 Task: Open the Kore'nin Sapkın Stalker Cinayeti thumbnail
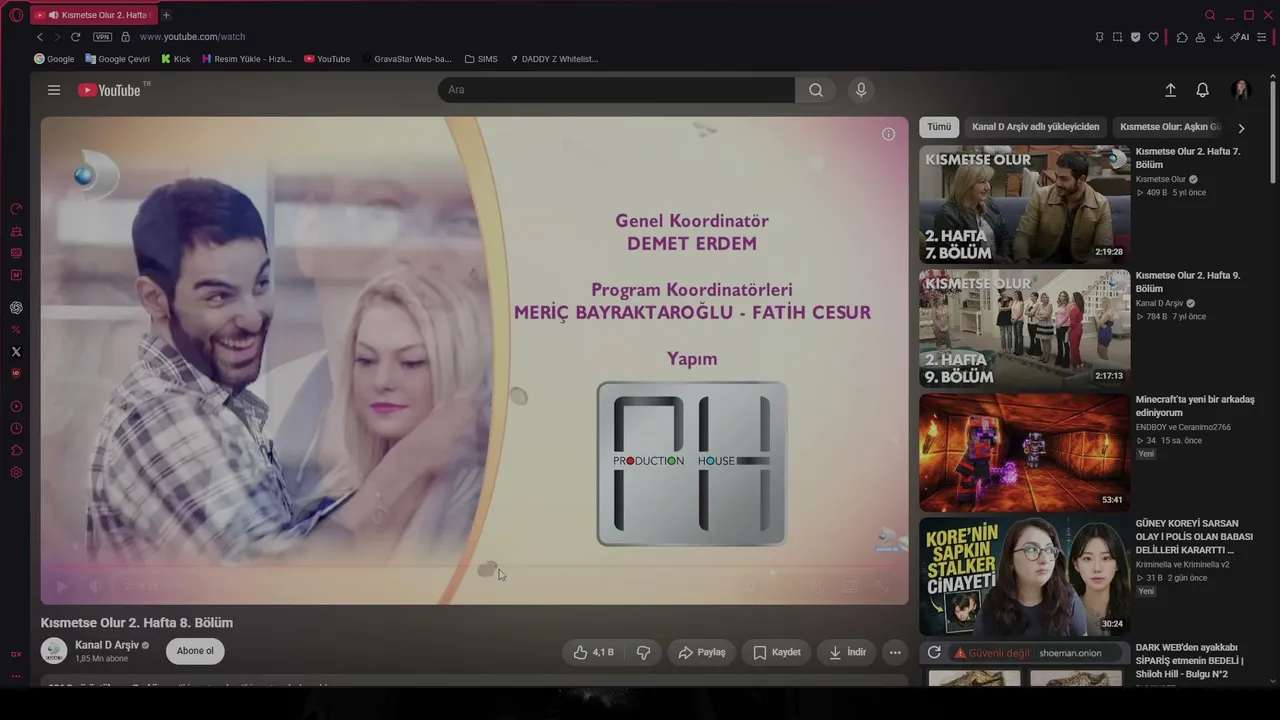click(x=1025, y=577)
